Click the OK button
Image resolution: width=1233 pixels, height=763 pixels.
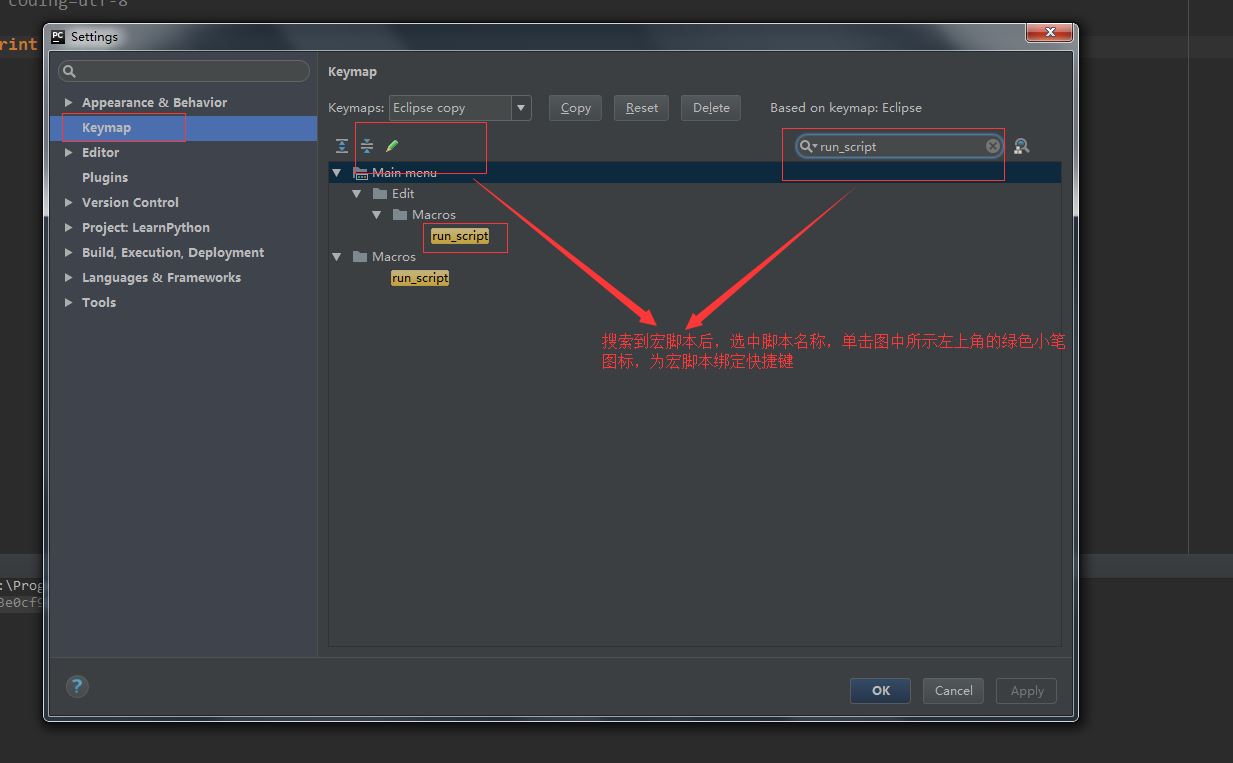pos(880,691)
